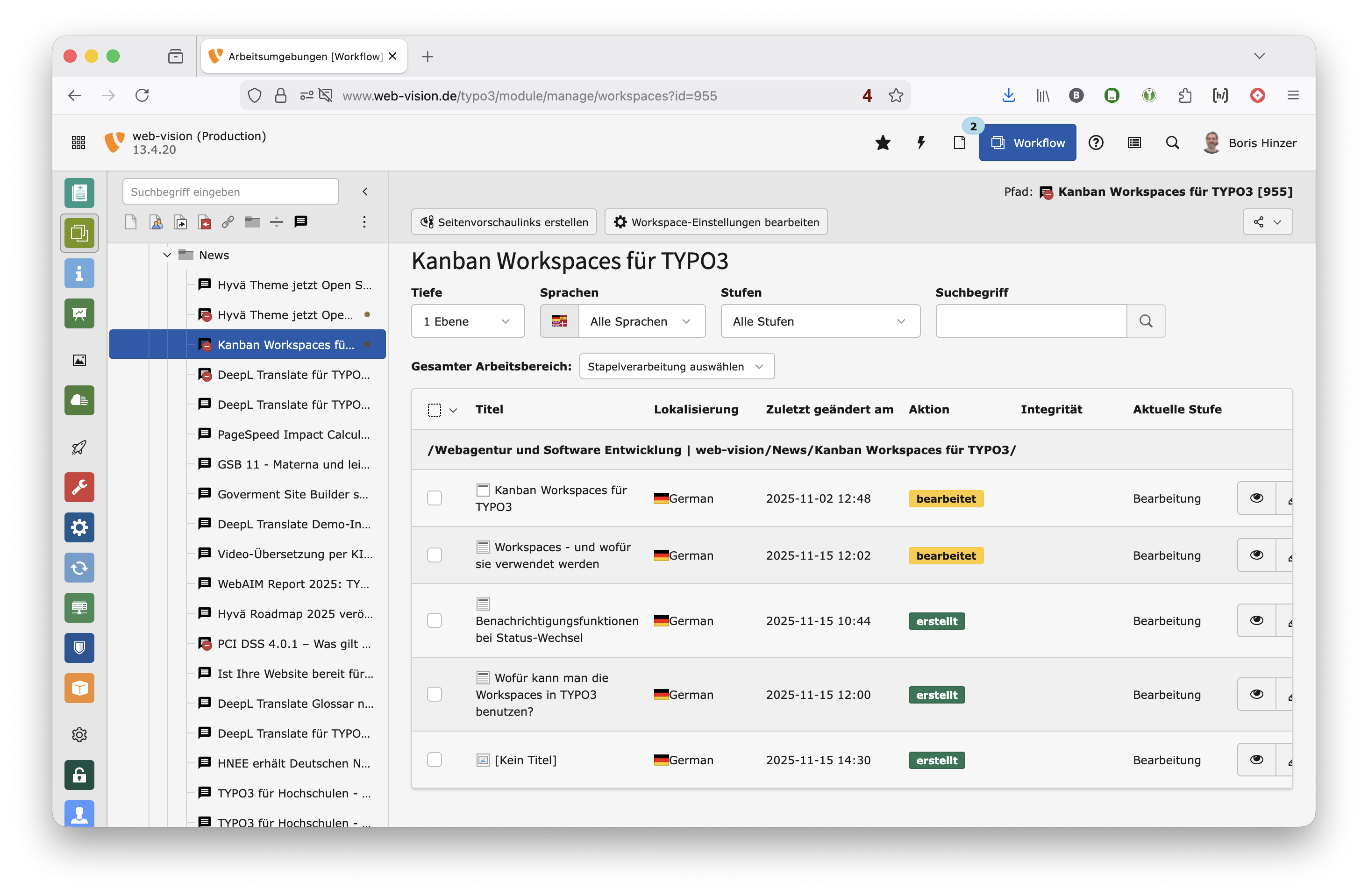Open the Workflow menu in the top bar

pos(1028,142)
